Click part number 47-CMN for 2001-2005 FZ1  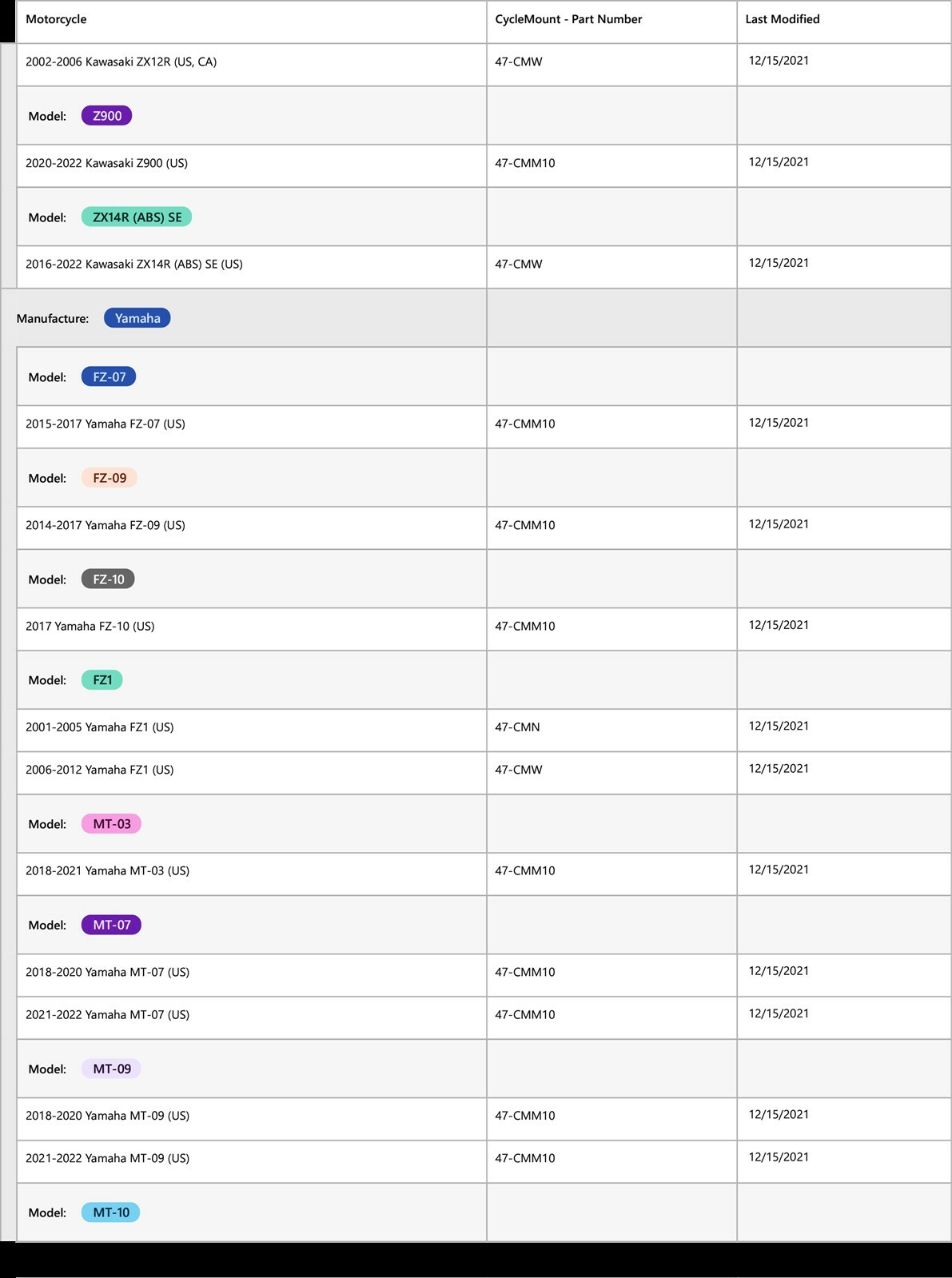click(517, 727)
